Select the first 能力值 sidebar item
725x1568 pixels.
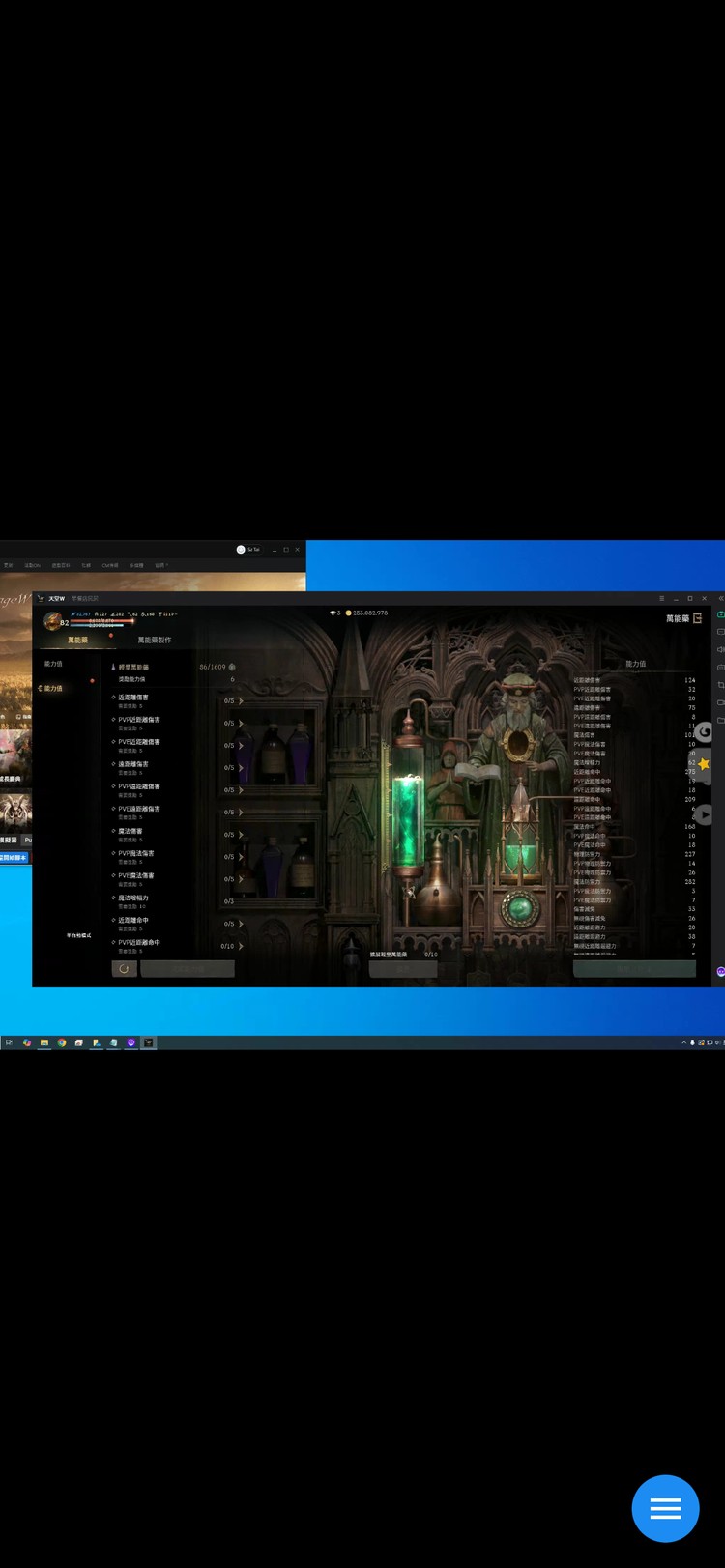coord(53,664)
